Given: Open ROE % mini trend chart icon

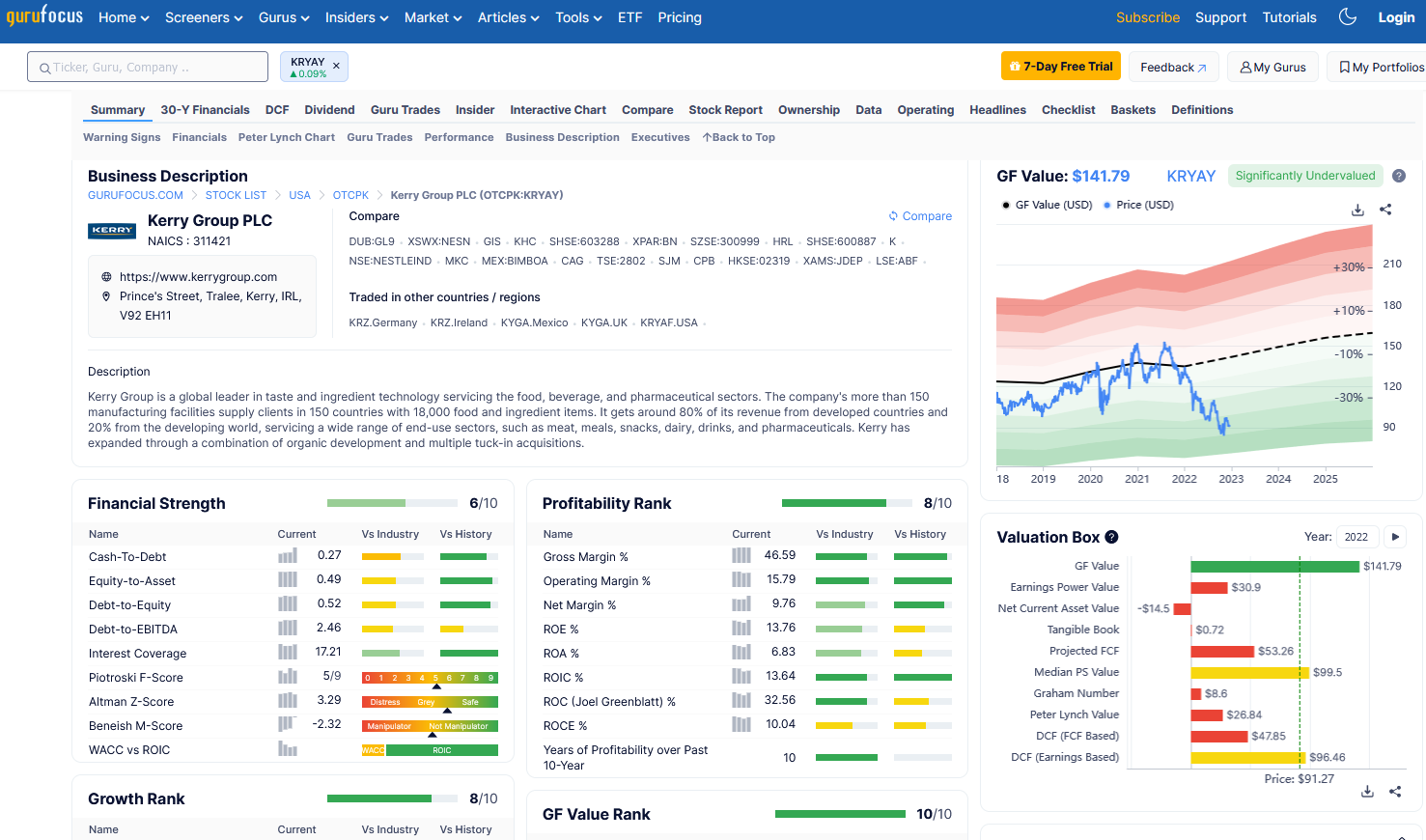Looking at the screenshot, I should (741, 629).
